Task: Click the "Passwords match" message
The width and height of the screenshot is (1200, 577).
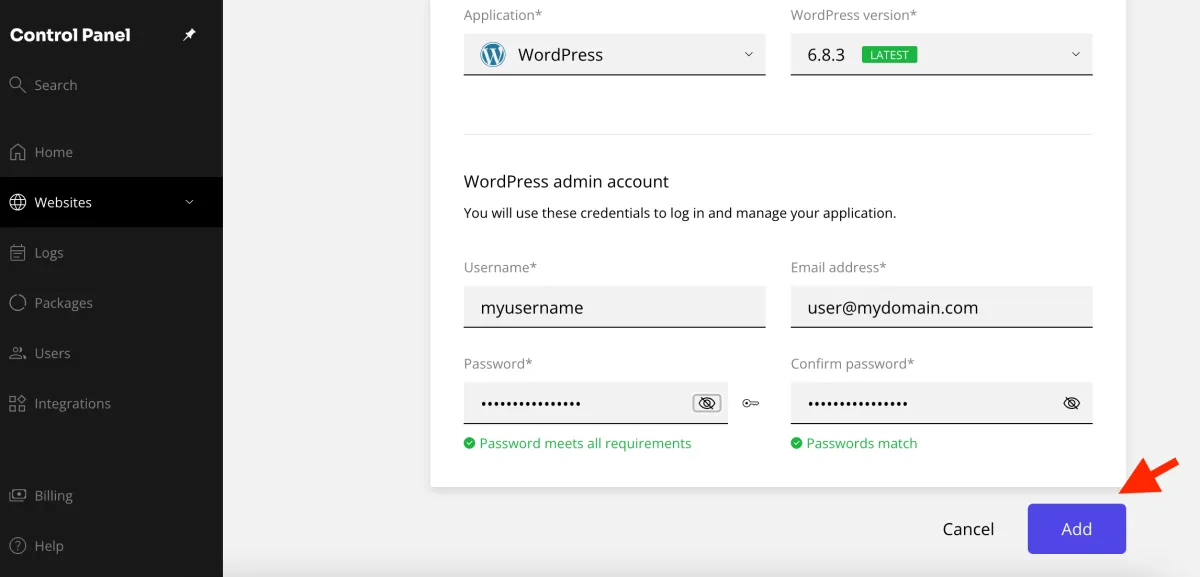Action: click(862, 443)
